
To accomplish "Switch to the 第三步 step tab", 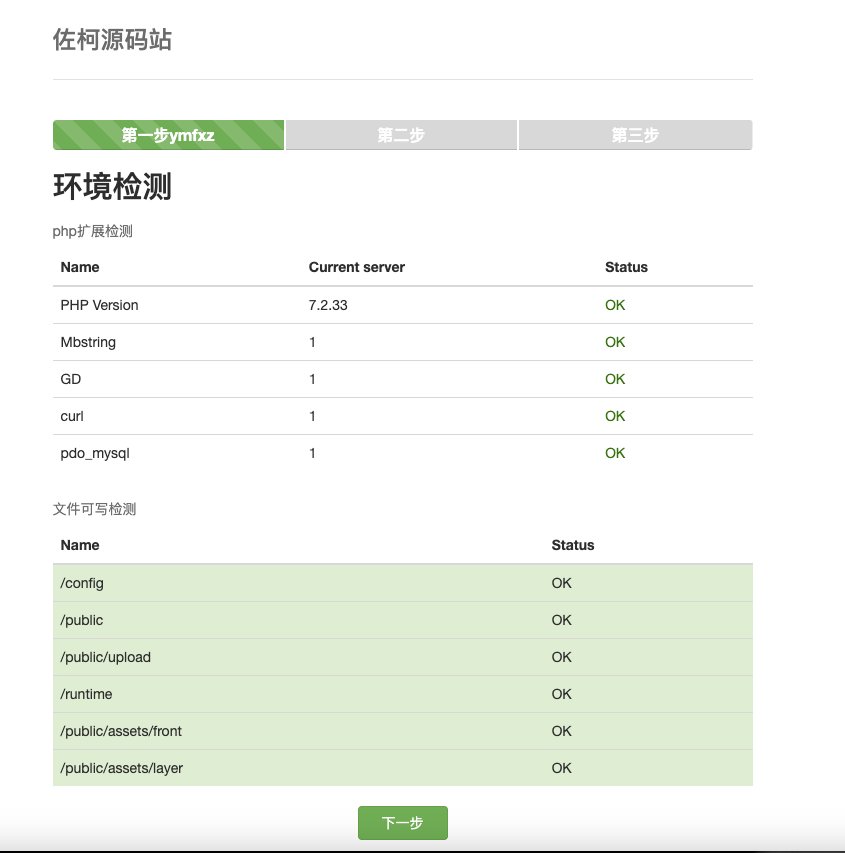I will (634, 134).
